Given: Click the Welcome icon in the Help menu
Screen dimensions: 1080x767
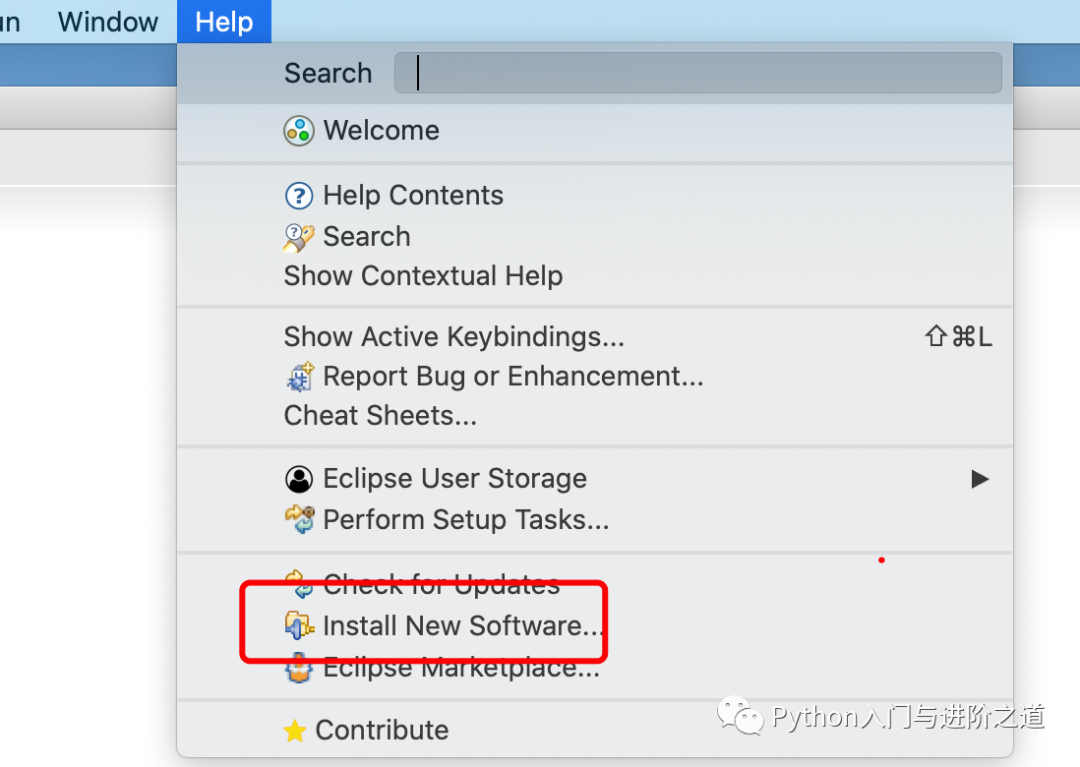Looking at the screenshot, I should (298, 130).
